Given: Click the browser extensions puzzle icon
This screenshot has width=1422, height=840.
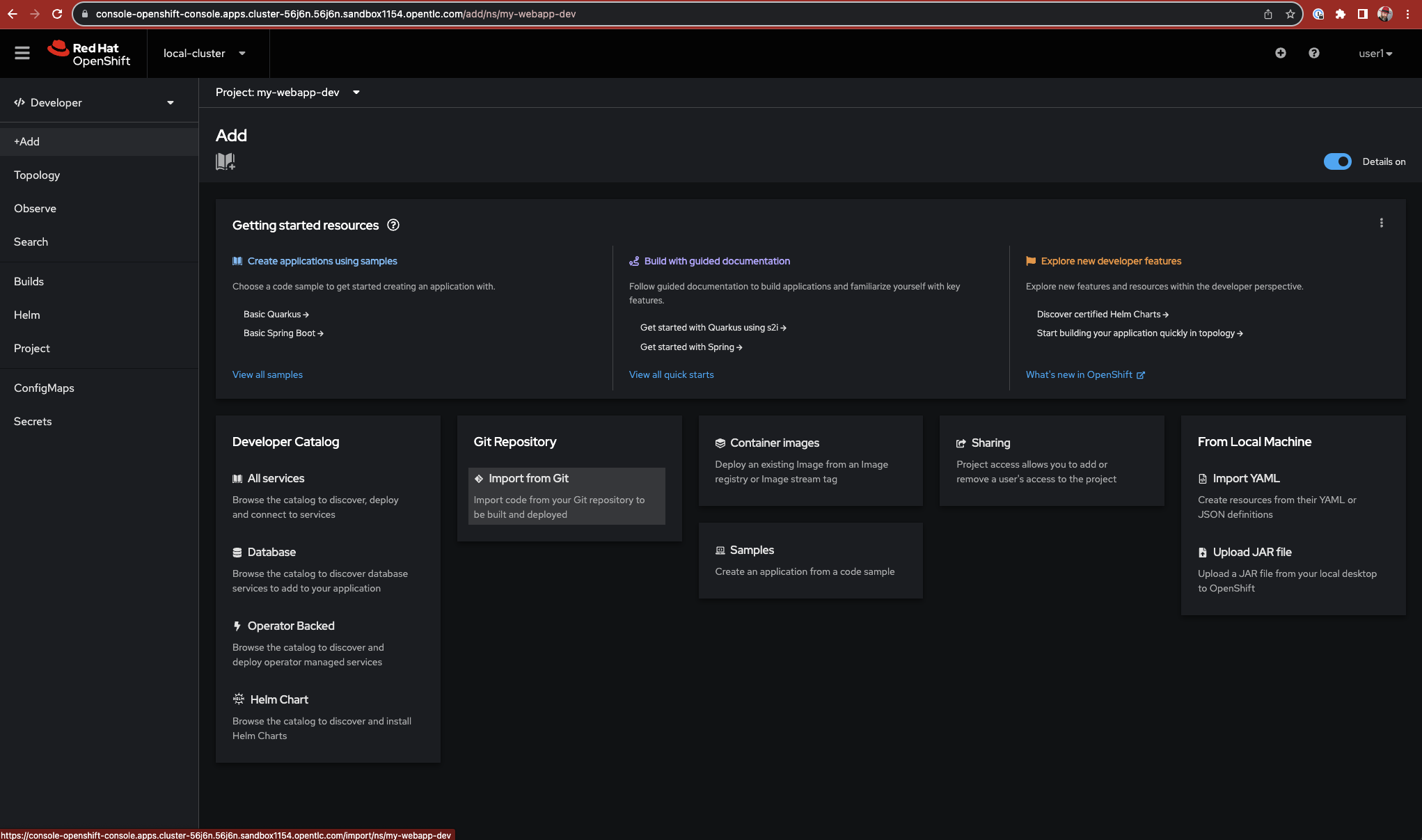Looking at the screenshot, I should [1340, 14].
